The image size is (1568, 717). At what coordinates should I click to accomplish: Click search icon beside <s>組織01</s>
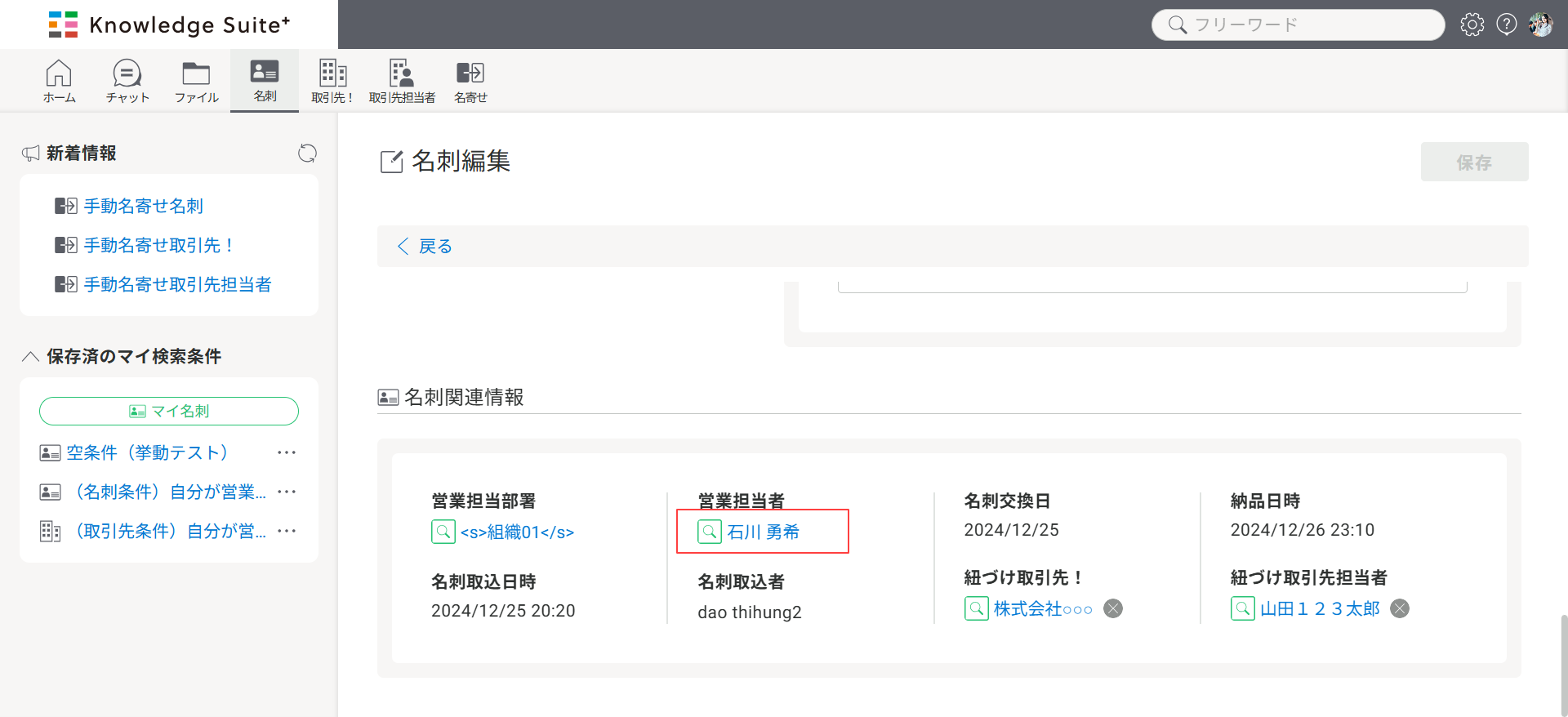(443, 532)
